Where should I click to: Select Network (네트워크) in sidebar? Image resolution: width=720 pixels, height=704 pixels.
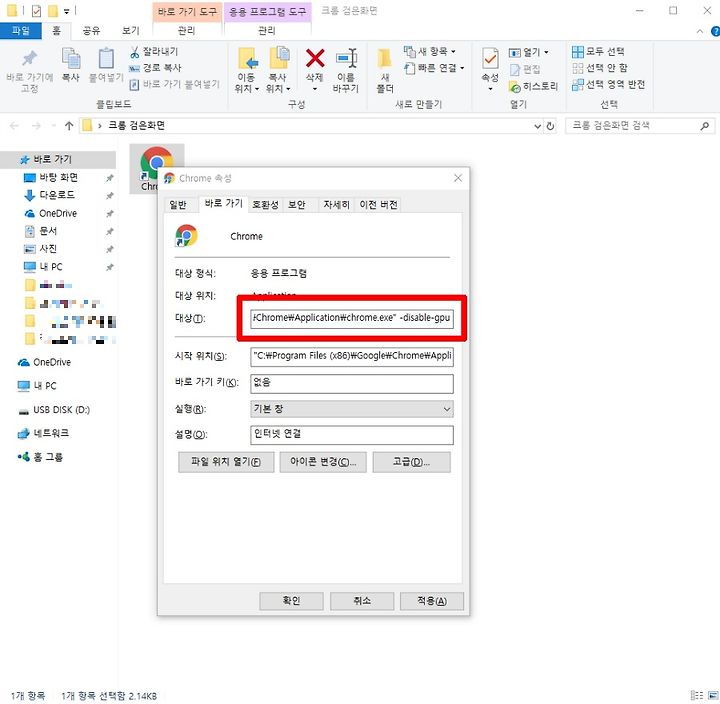point(51,433)
